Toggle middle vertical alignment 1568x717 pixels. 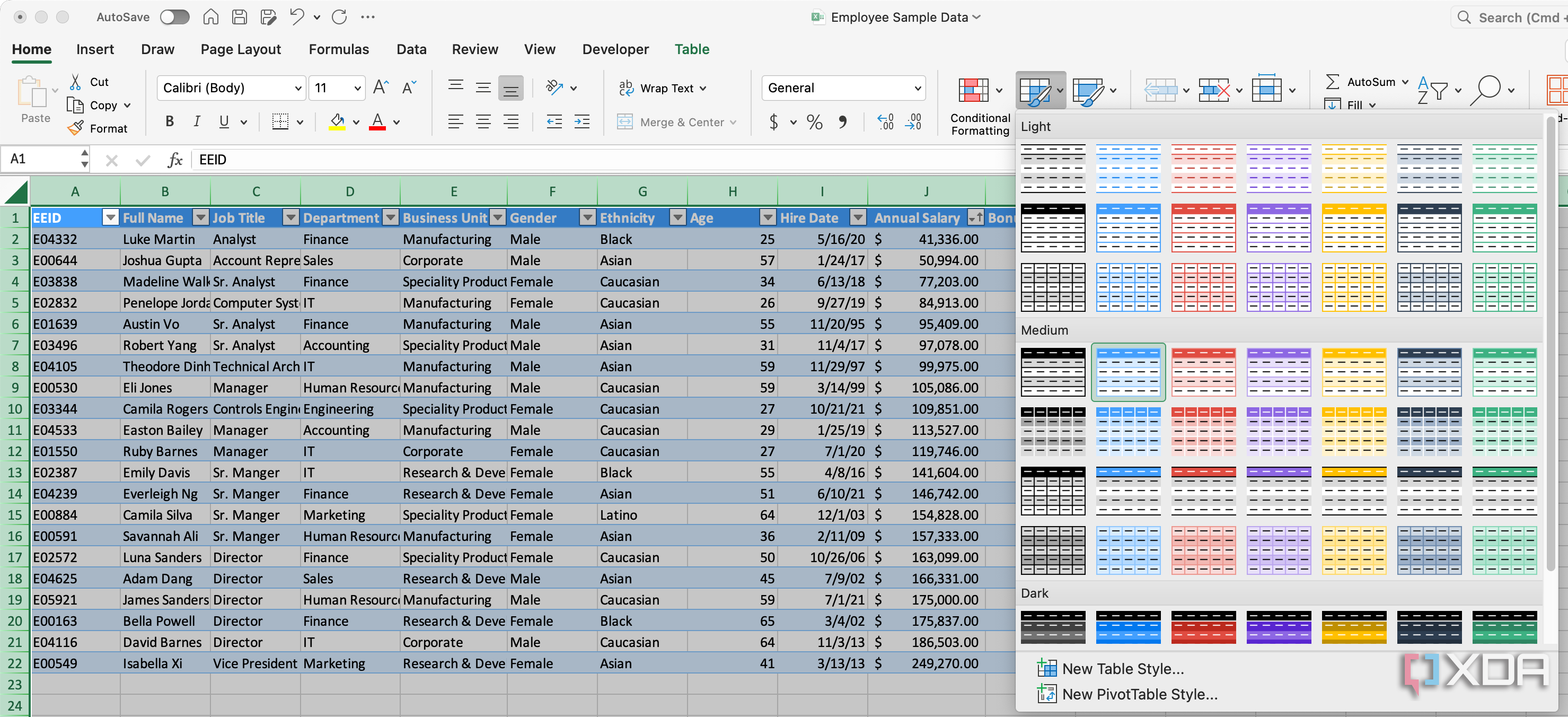coord(483,88)
